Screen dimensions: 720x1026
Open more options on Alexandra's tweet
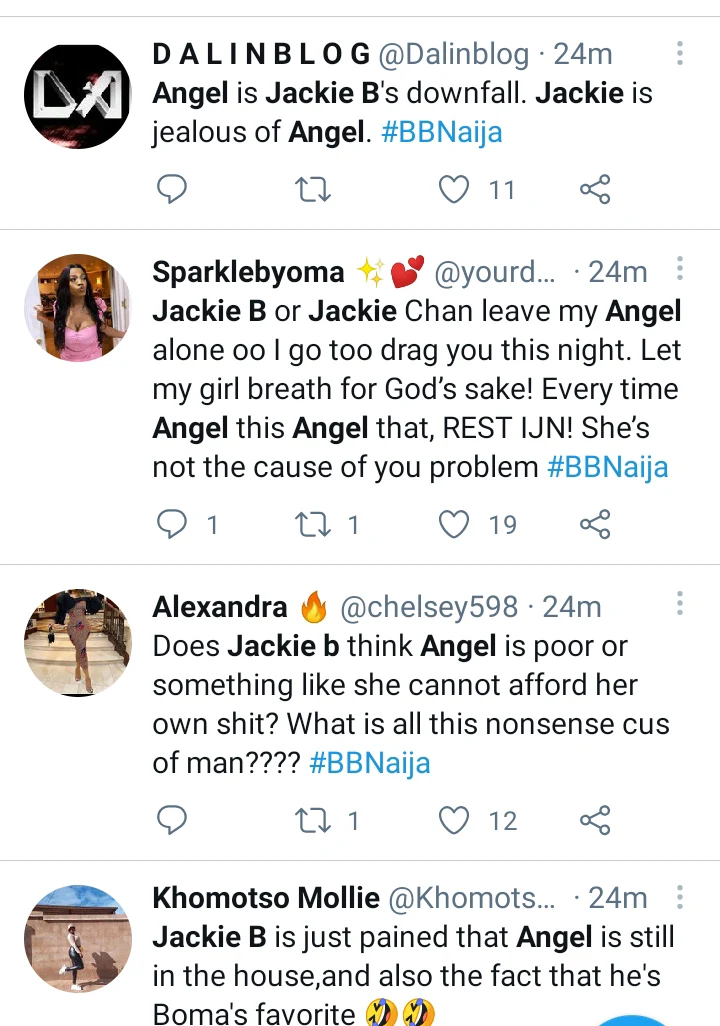tap(680, 604)
